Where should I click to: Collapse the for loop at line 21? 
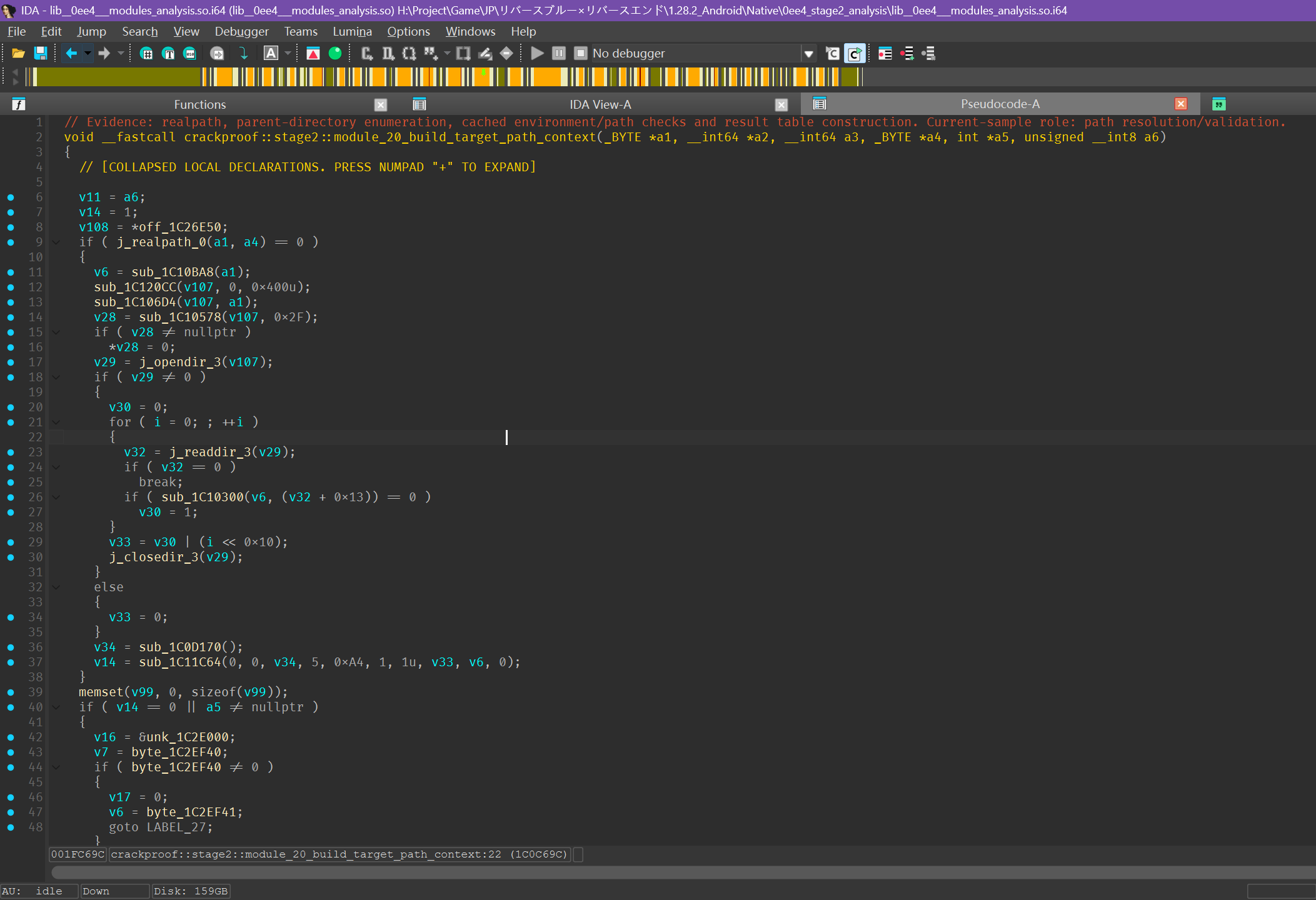click(56, 422)
